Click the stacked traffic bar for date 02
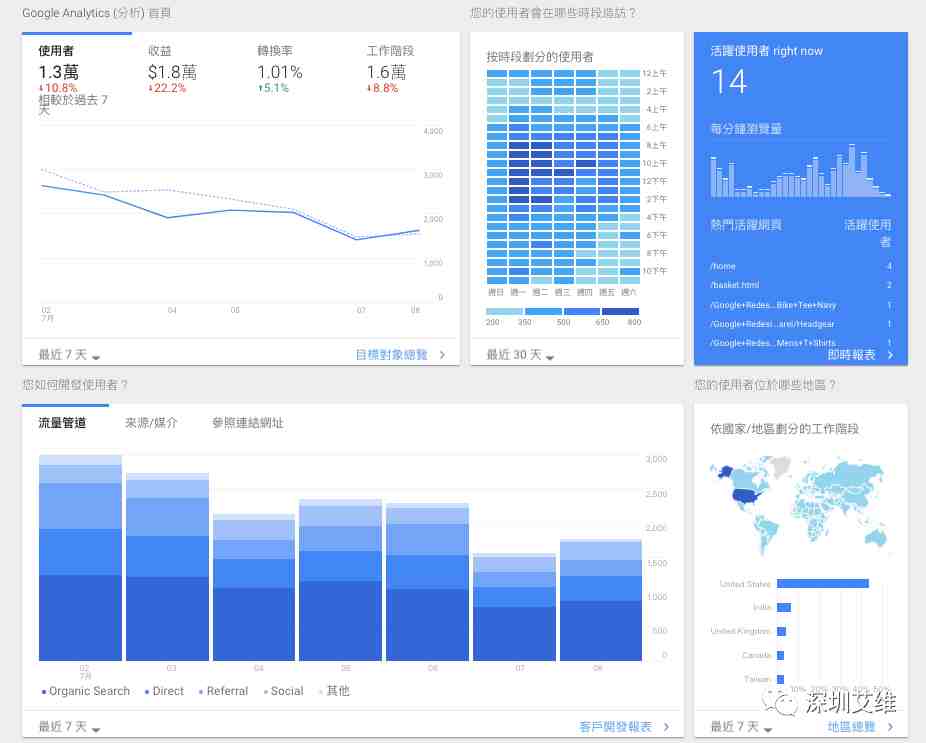The height and width of the screenshot is (743, 926). [x=80, y=558]
